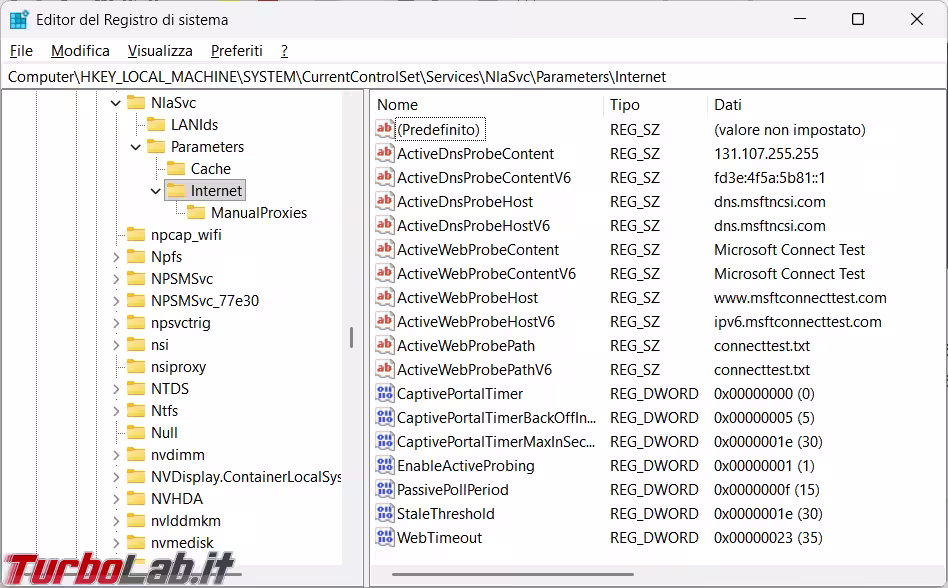Click the DWORD icon of CaptivePortalTimerBackOffIn...

[385, 417]
